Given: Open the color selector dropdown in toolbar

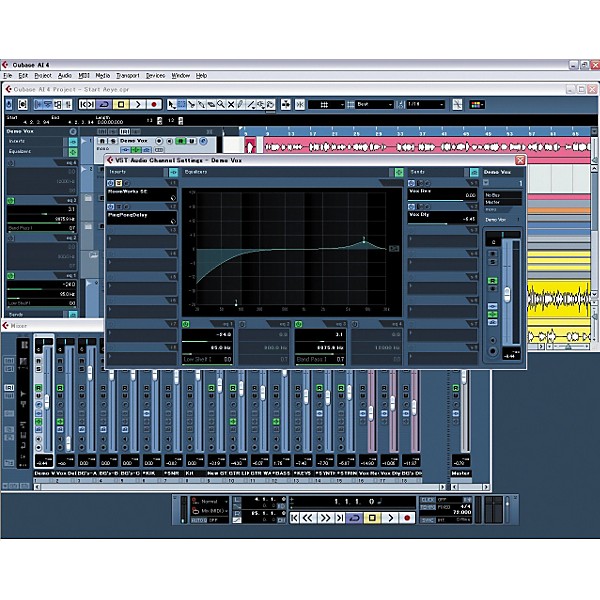Looking at the screenshot, I should click(x=477, y=104).
